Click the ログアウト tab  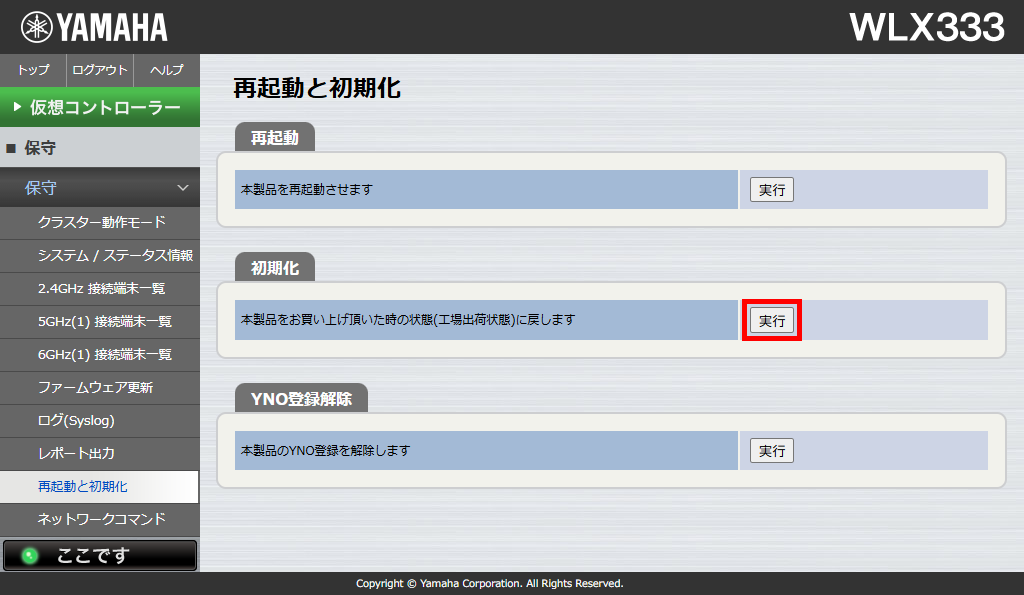[x=100, y=70]
